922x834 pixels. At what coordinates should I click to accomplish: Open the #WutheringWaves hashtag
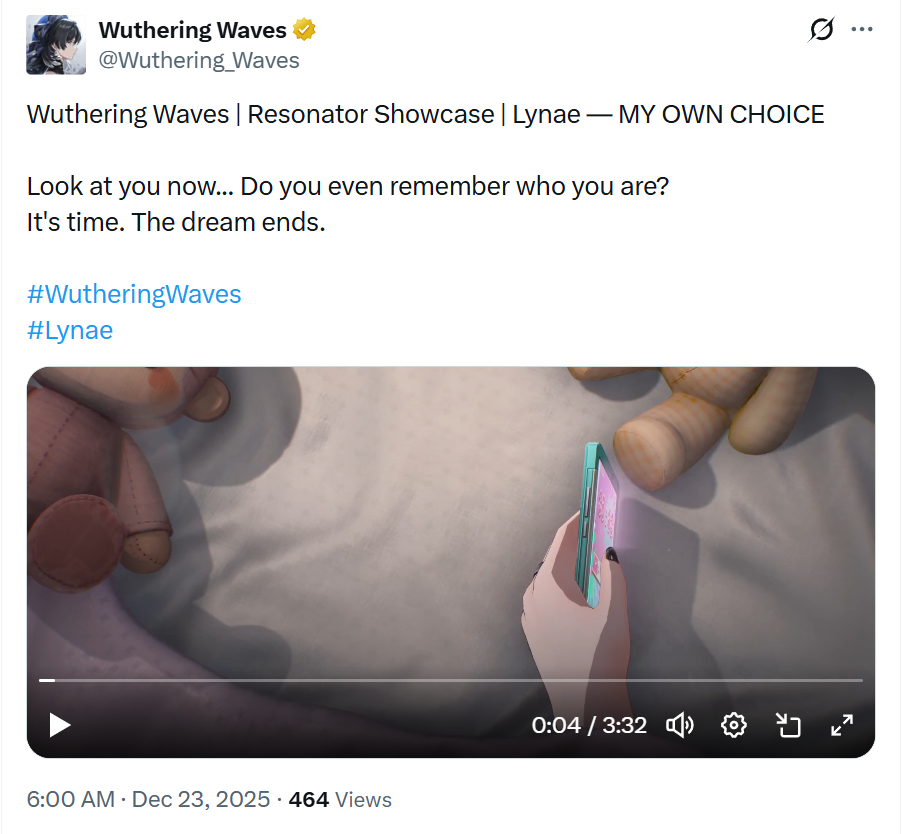click(x=134, y=294)
